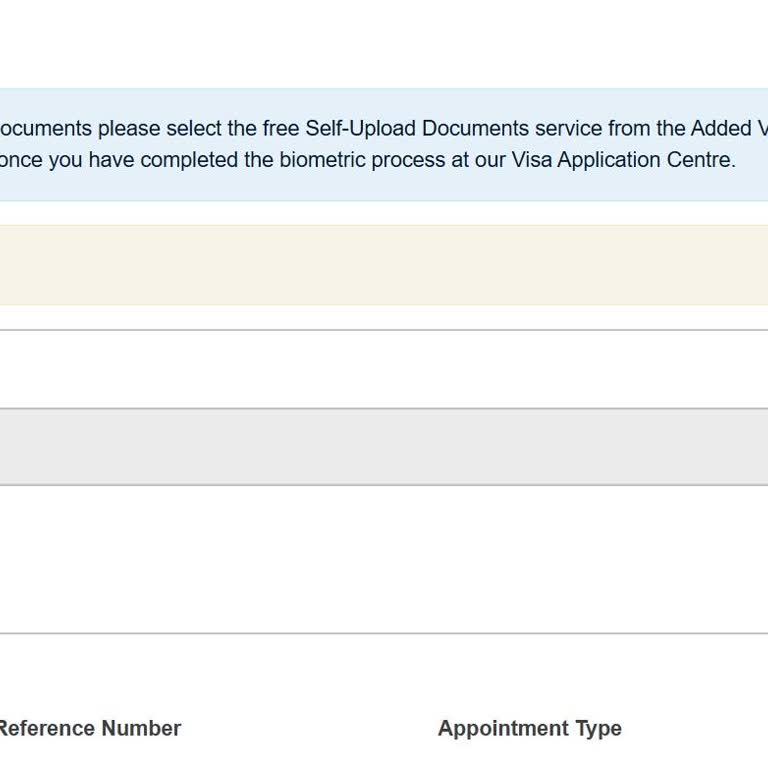Click empty space between the two column headers
Viewport: 768px width, 768px height.
[x=310, y=729]
